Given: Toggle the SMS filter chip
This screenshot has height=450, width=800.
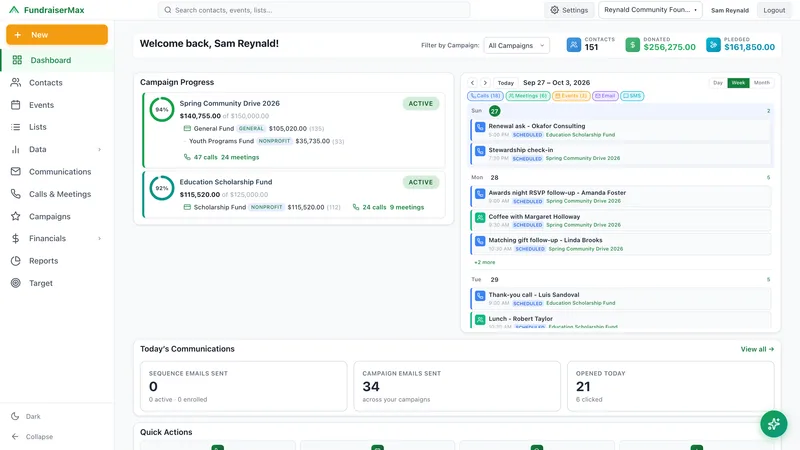Looking at the screenshot, I should pos(632,96).
